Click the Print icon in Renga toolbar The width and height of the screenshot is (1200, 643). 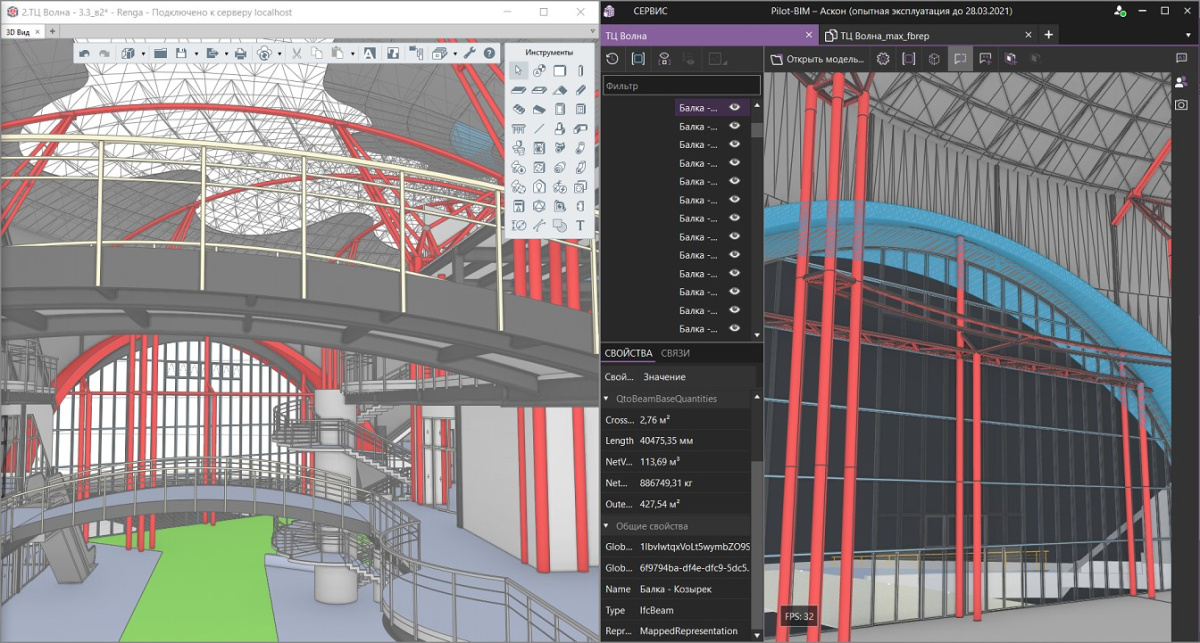(240, 53)
